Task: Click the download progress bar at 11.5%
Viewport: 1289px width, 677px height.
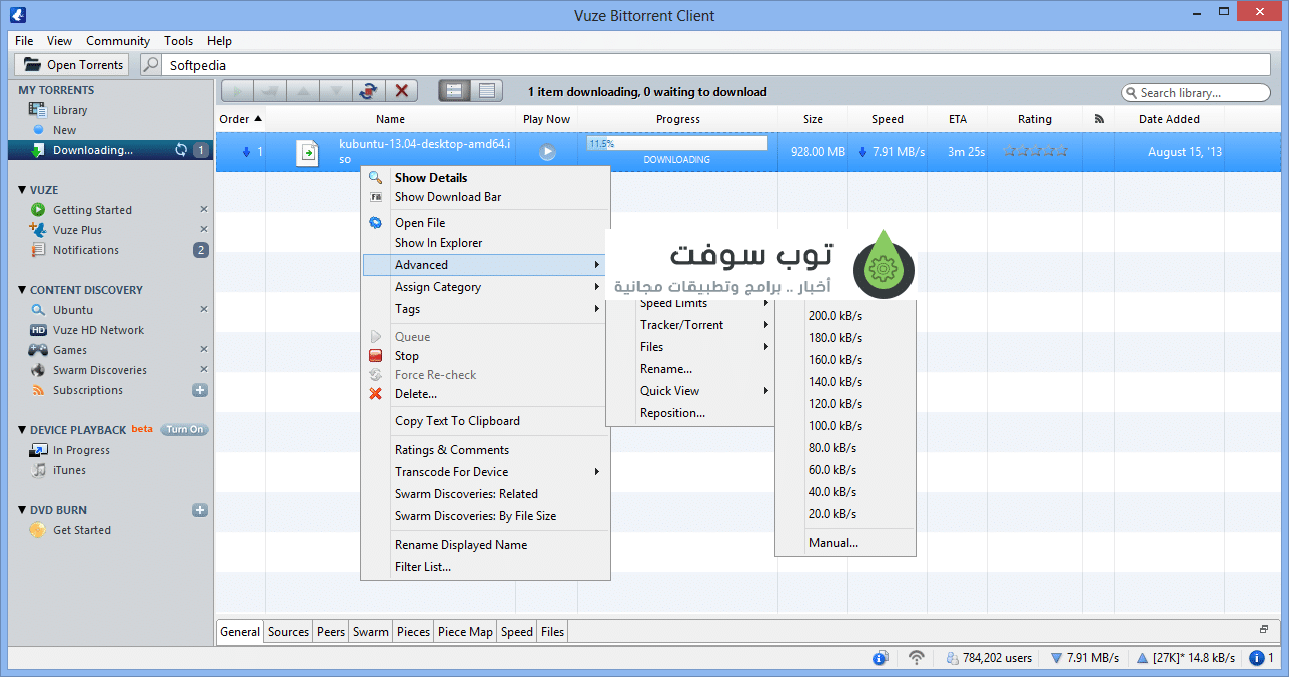Action: coord(676,144)
